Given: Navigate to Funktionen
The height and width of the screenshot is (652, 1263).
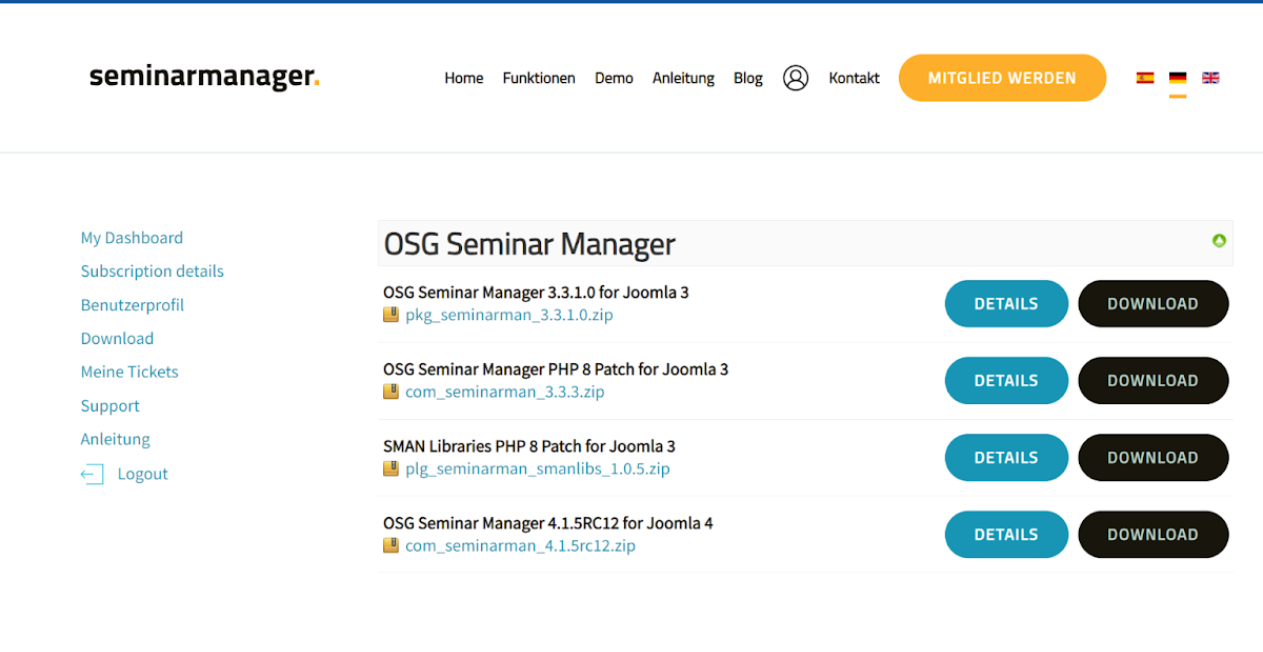Looking at the screenshot, I should tap(539, 78).
